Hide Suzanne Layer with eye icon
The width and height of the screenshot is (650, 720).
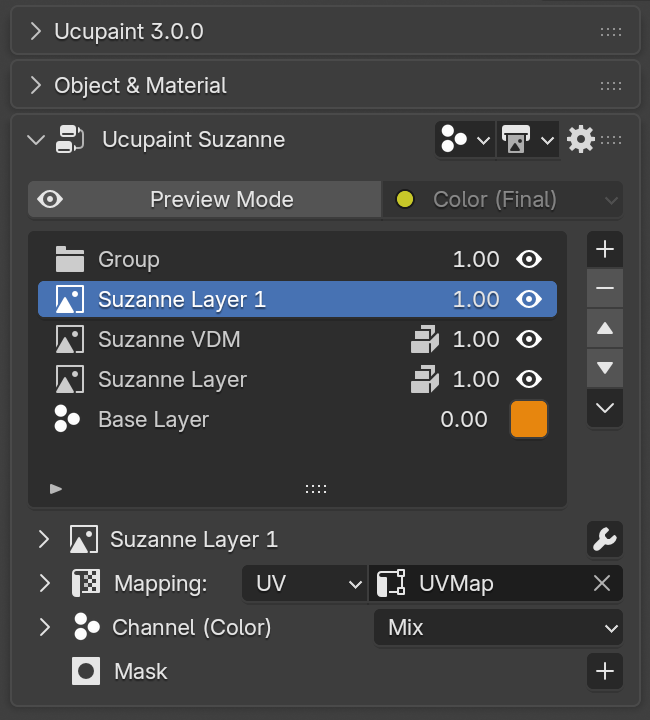coord(529,379)
